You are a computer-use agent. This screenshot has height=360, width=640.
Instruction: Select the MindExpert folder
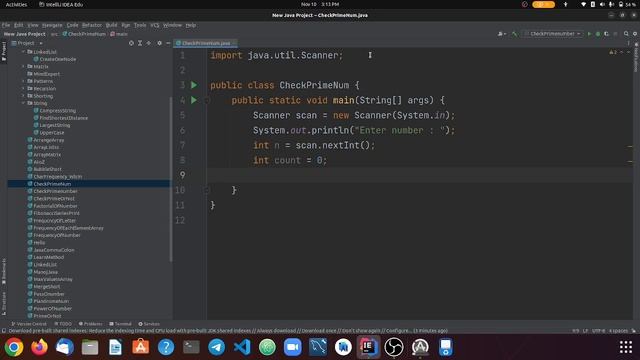(x=44, y=74)
